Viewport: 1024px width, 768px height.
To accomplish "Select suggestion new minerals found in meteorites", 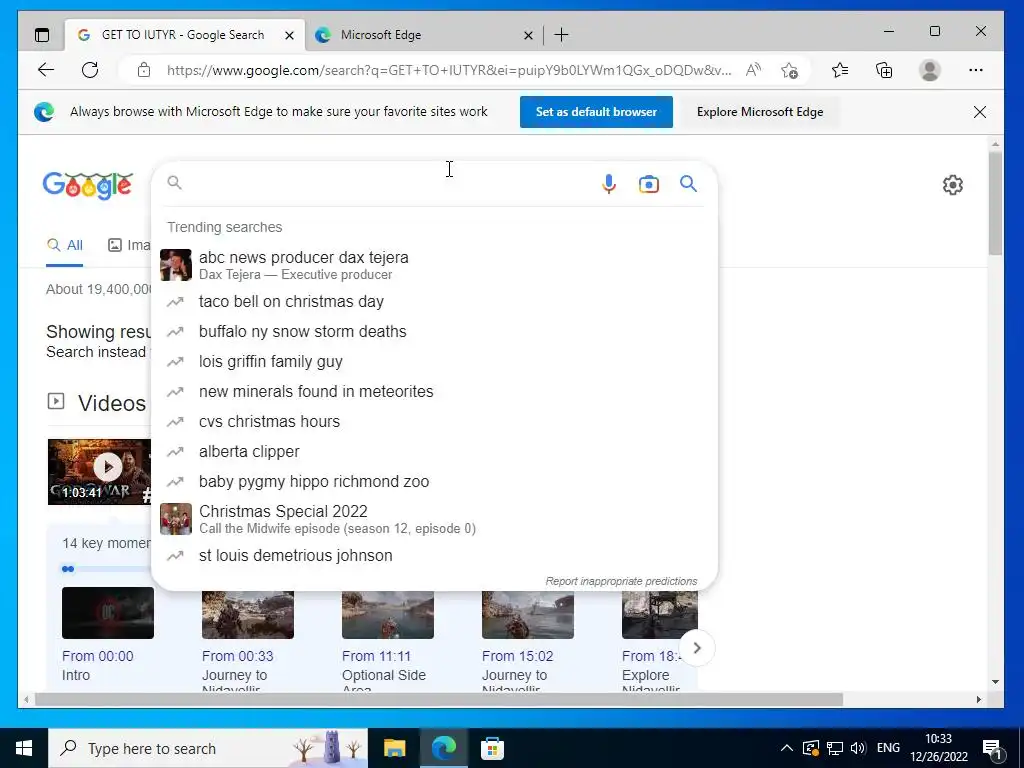I will pyautogui.click(x=434, y=392).
